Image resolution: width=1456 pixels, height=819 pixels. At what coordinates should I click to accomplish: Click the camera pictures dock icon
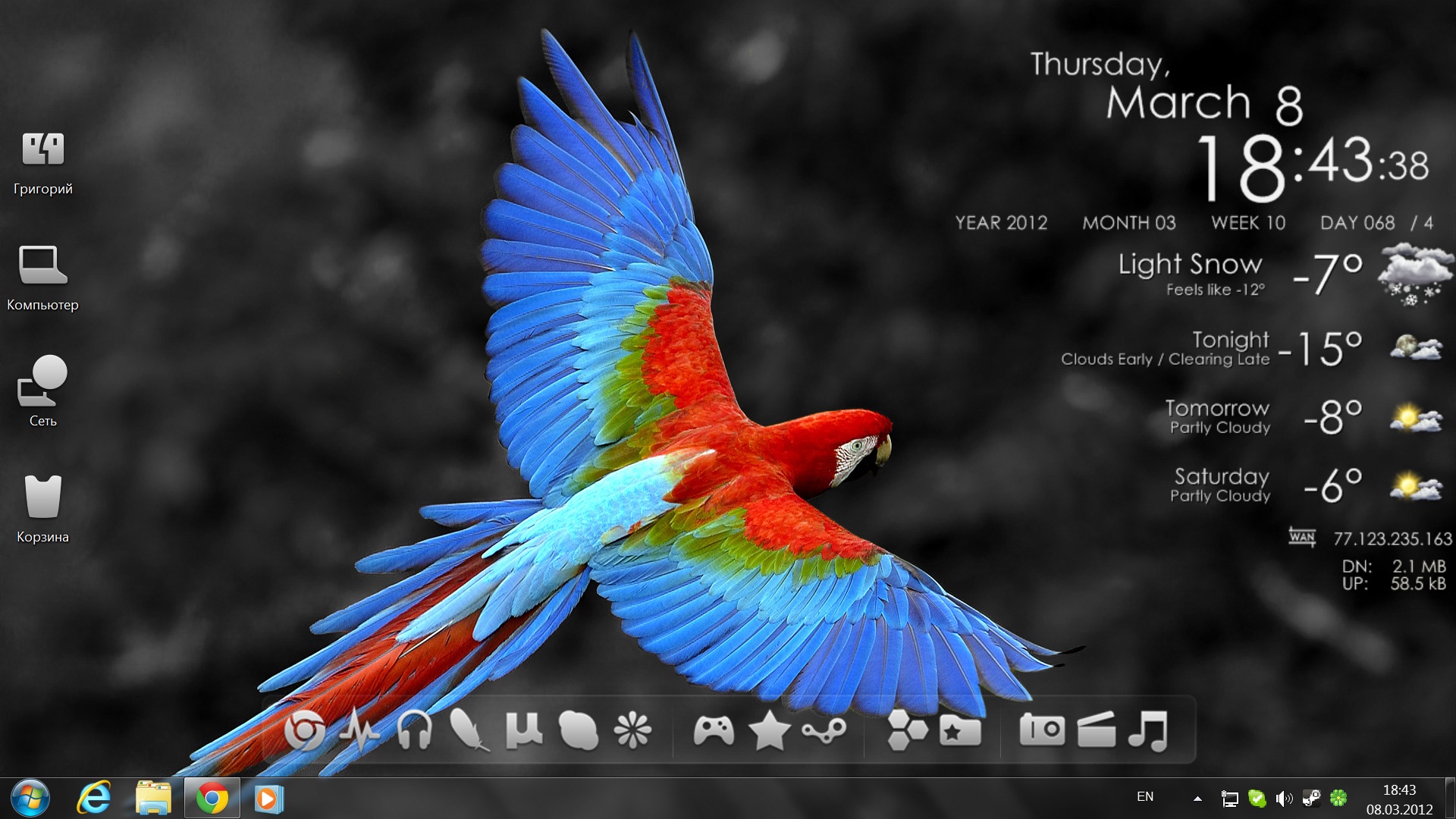tap(1042, 731)
